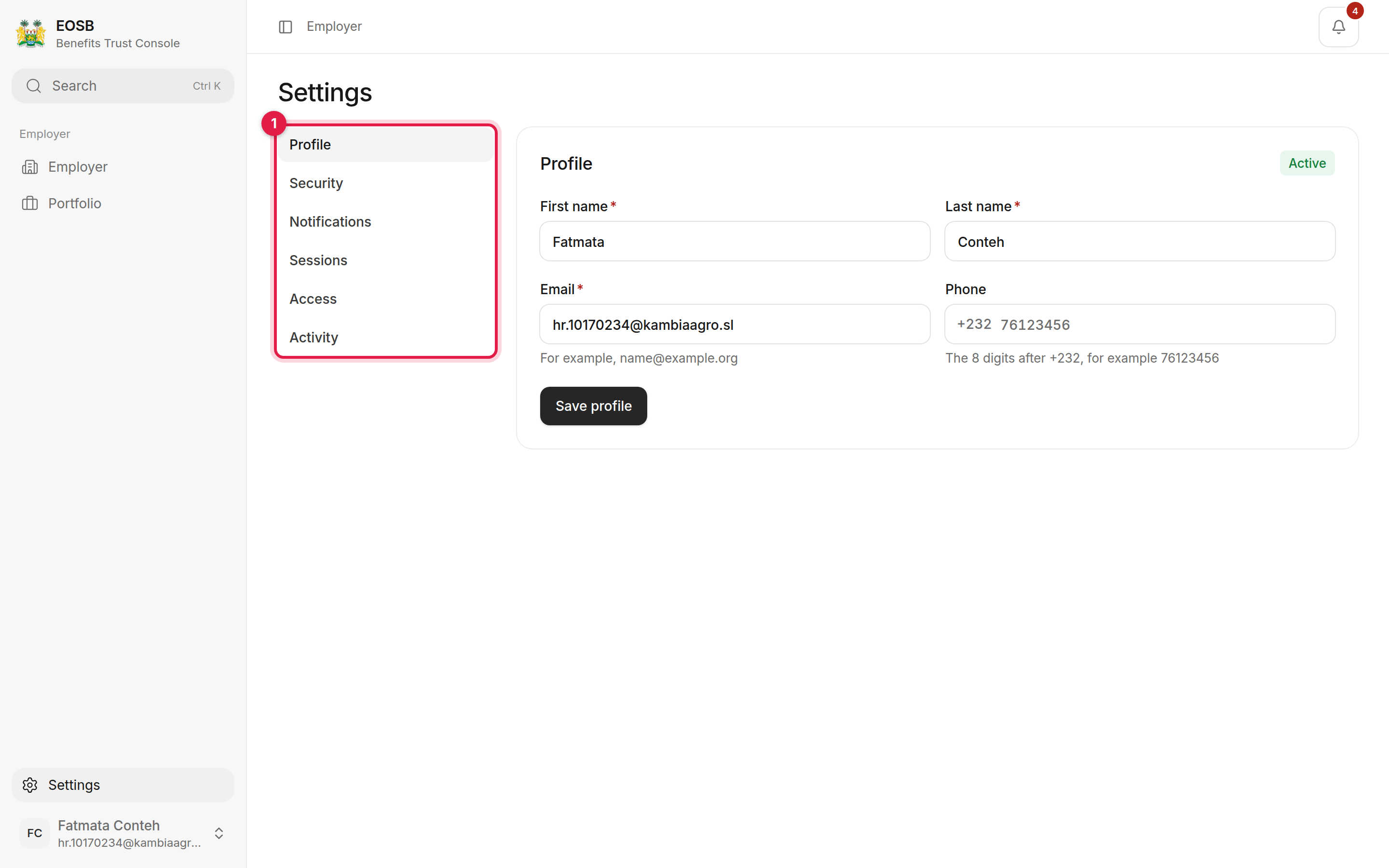This screenshot has height=868, width=1389.
Task: Click the search magnifier icon
Action: (34, 86)
